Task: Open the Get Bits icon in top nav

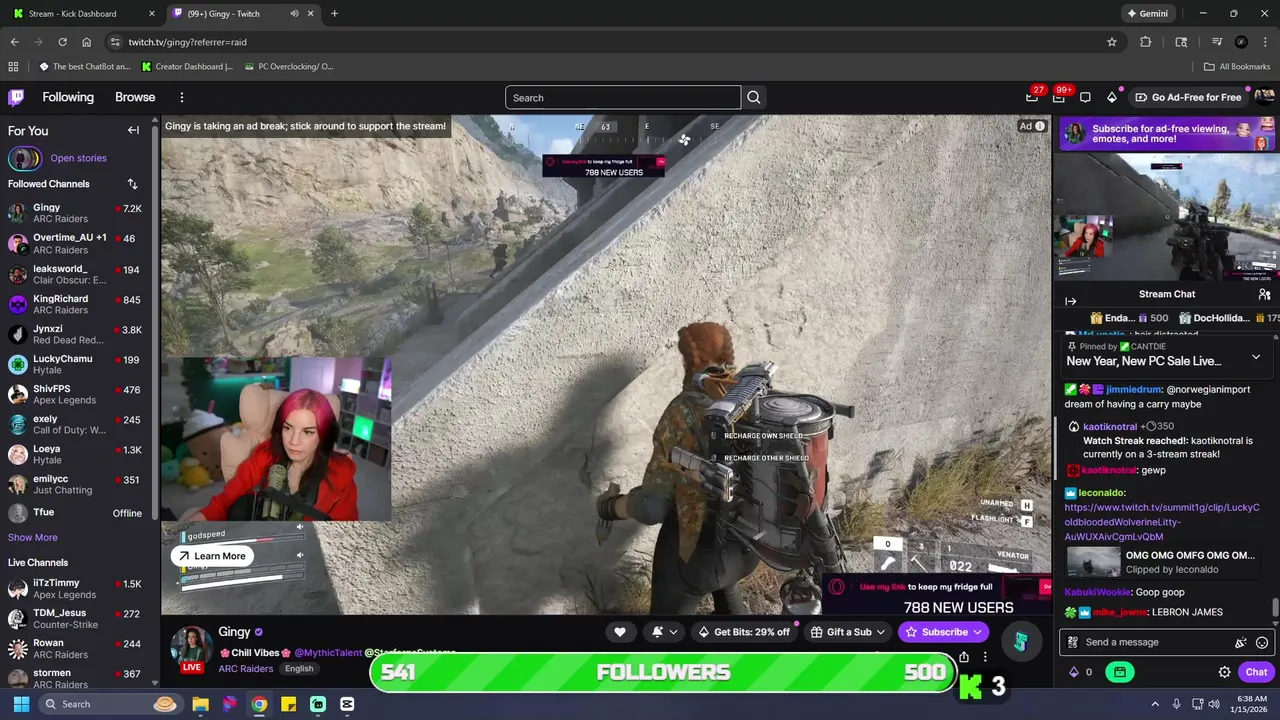Action: (x=1112, y=97)
